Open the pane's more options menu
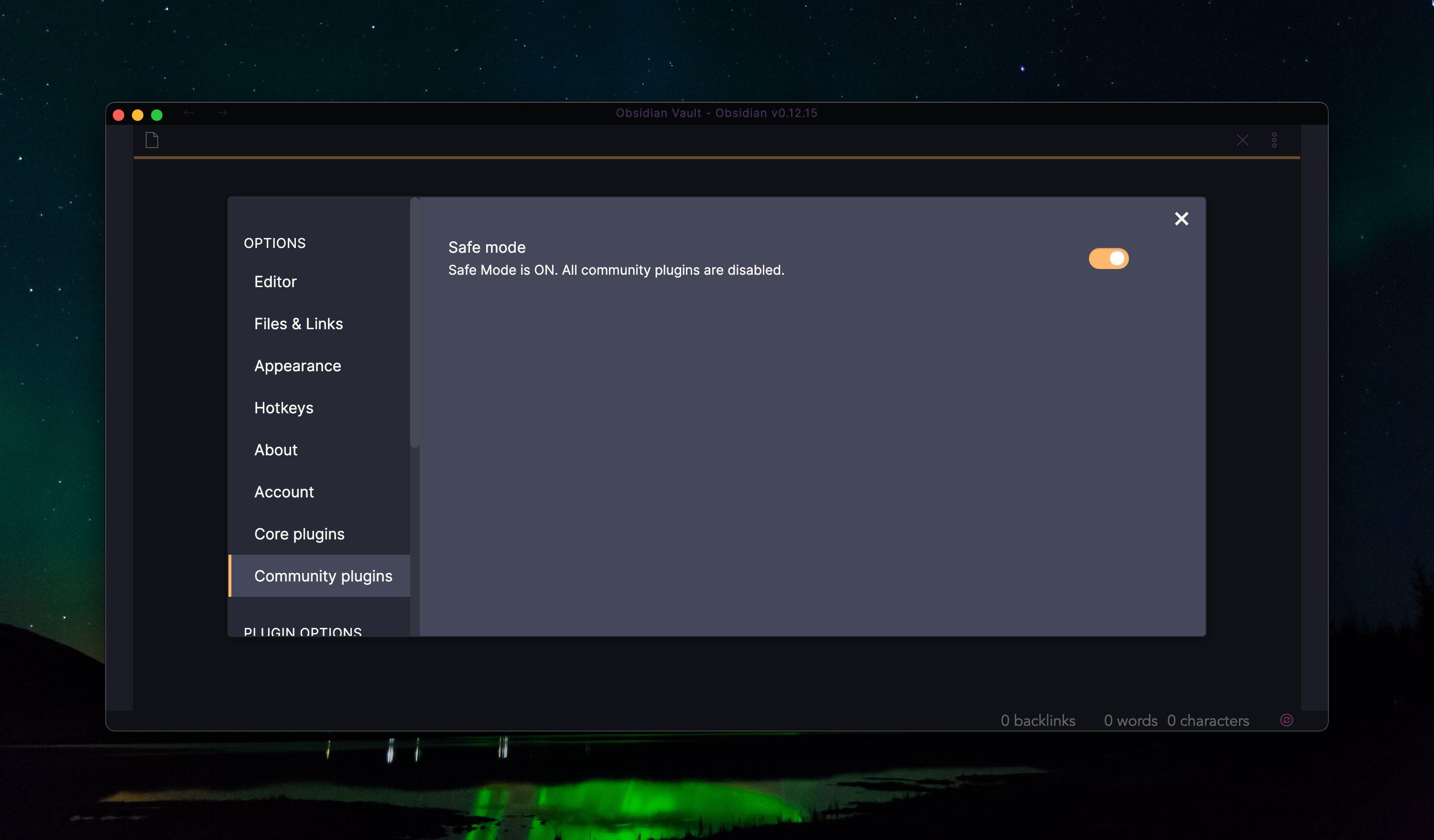 [x=1274, y=140]
